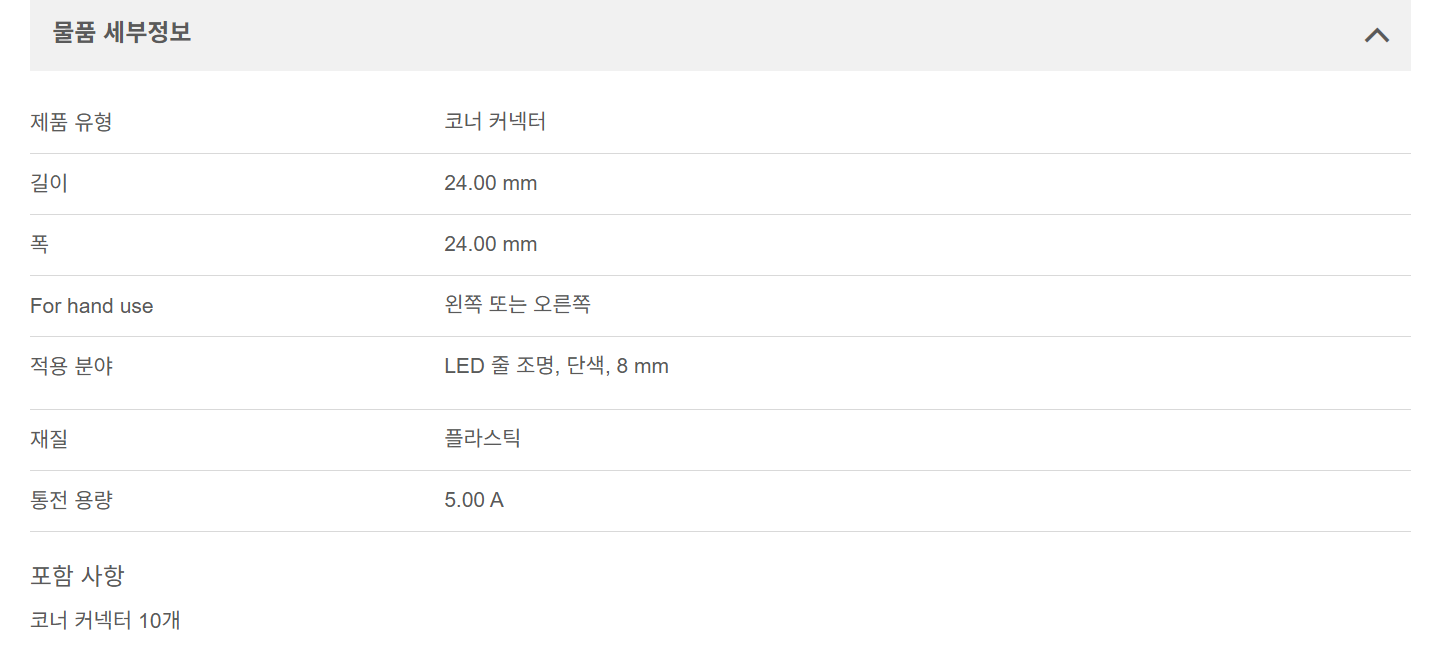The height and width of the screenshot is (651, 1443).
Task: Click the 24.00 mm value for 길이
Action: [490, 184]
